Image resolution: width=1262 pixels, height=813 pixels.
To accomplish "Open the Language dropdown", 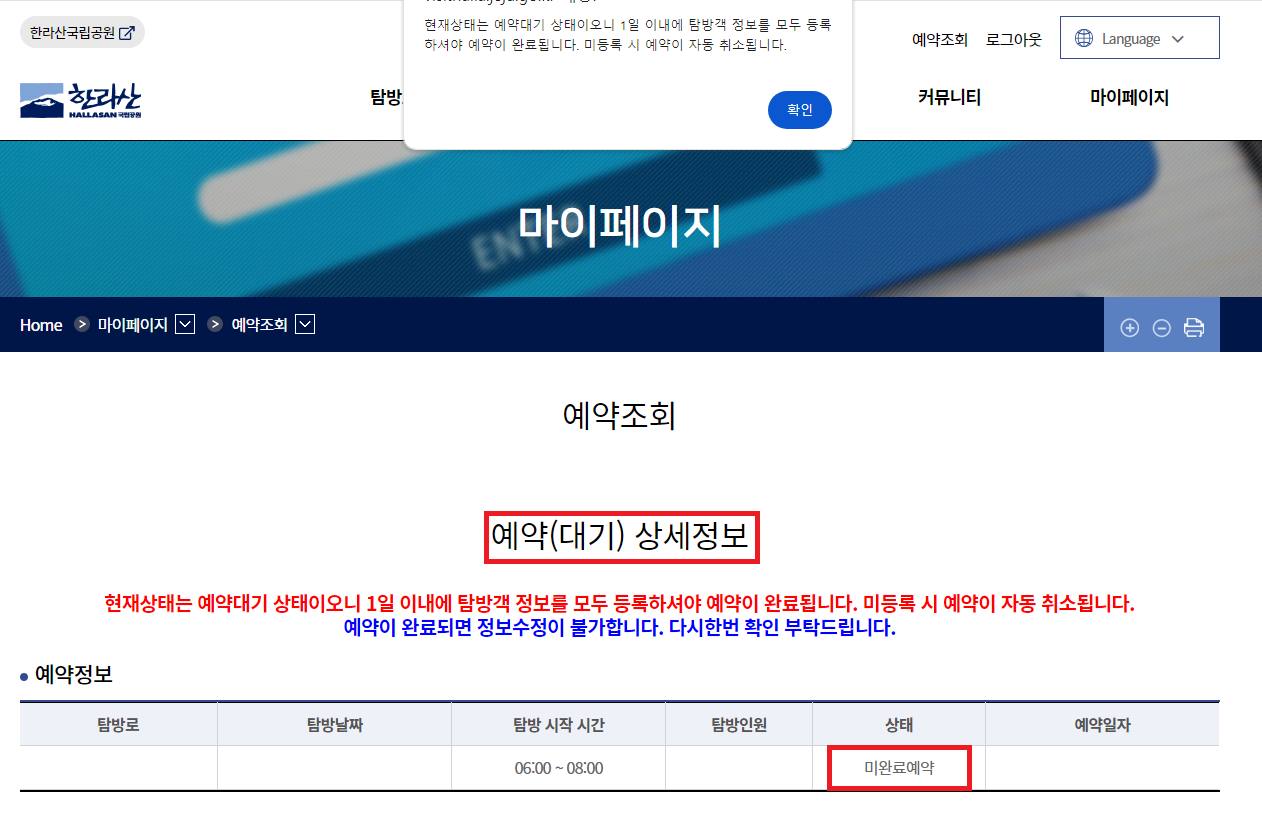I will 1140,38.
